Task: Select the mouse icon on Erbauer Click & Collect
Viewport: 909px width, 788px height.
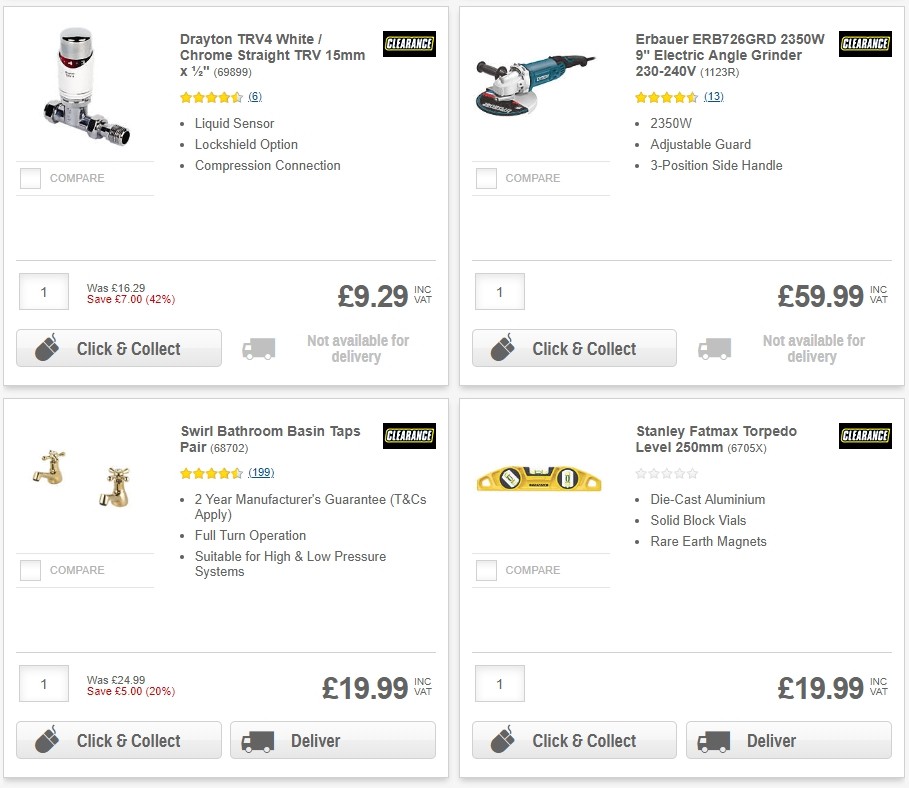Action: point(501,348)
